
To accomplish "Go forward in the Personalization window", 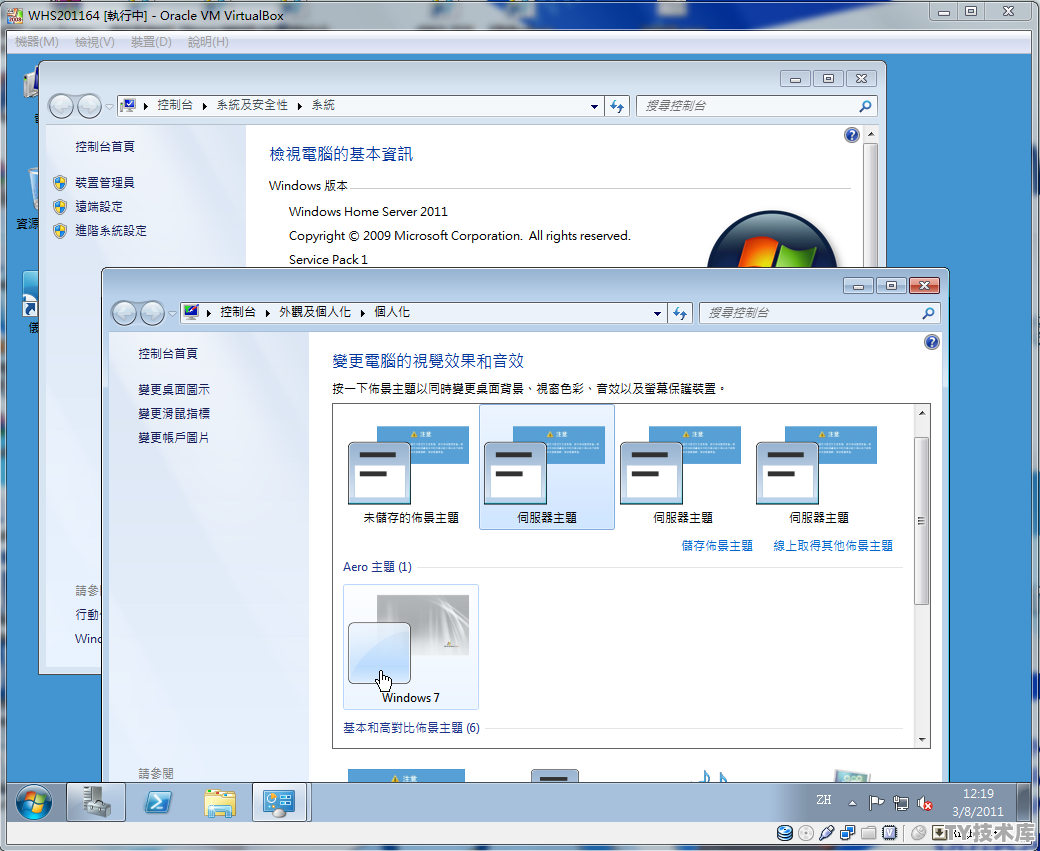I will [x=152, y=313].
